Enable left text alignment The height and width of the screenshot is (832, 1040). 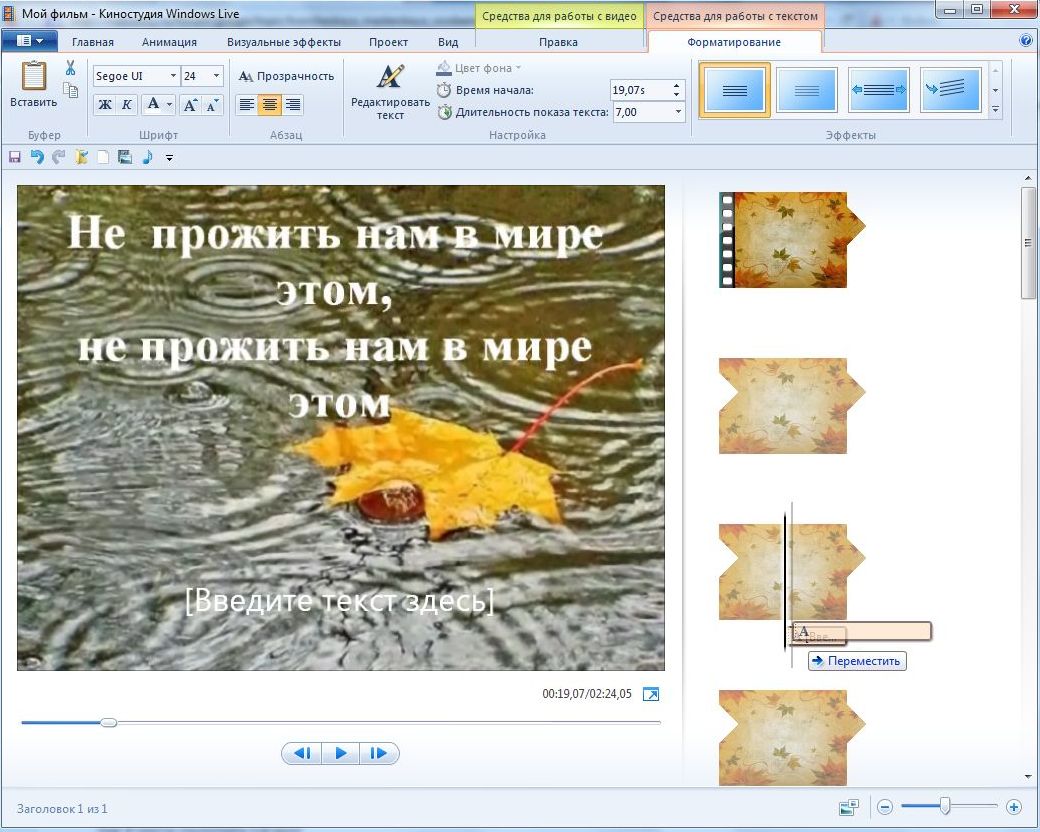[x=246, y=104]
